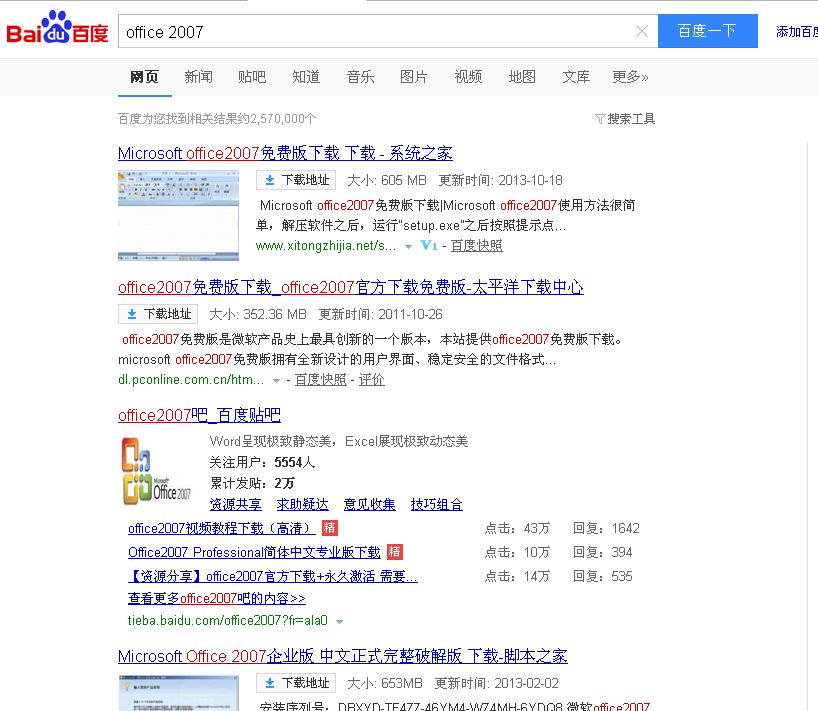Expand dropdown arrow next to www.xitongzhijia.net URL
Screen dimensions: 818x711
coord(408,246)
